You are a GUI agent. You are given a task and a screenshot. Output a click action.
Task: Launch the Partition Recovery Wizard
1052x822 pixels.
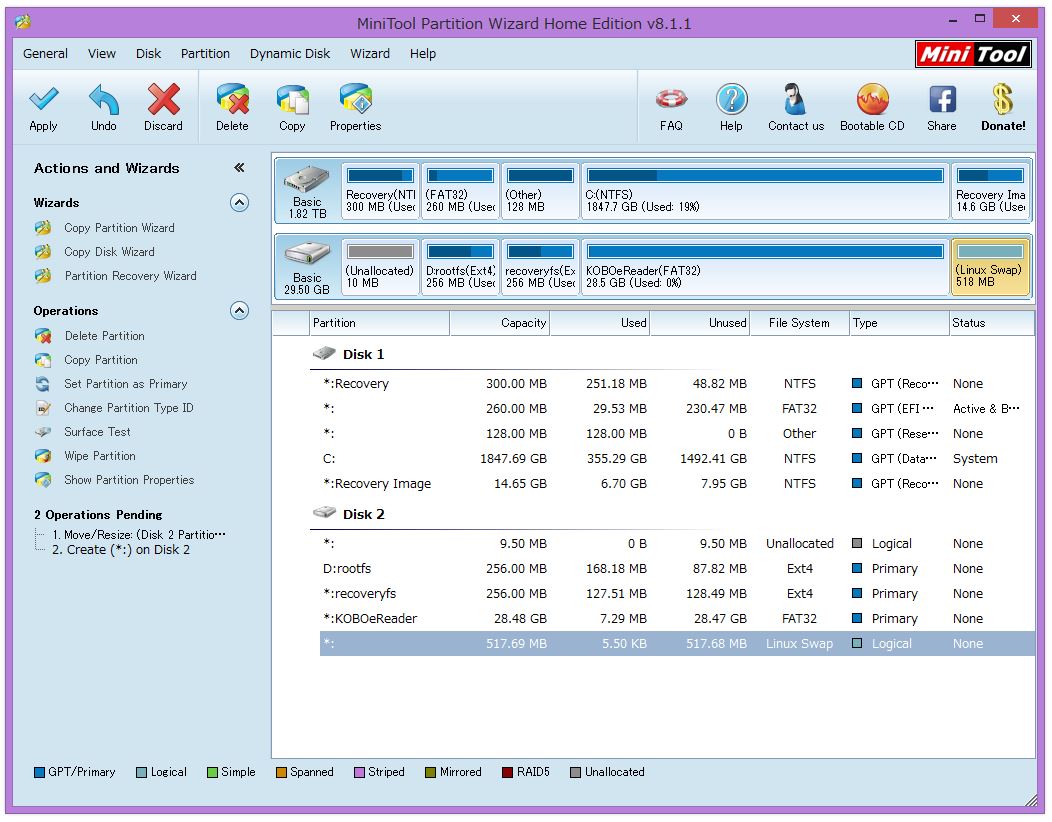click(x=130, y=276)
